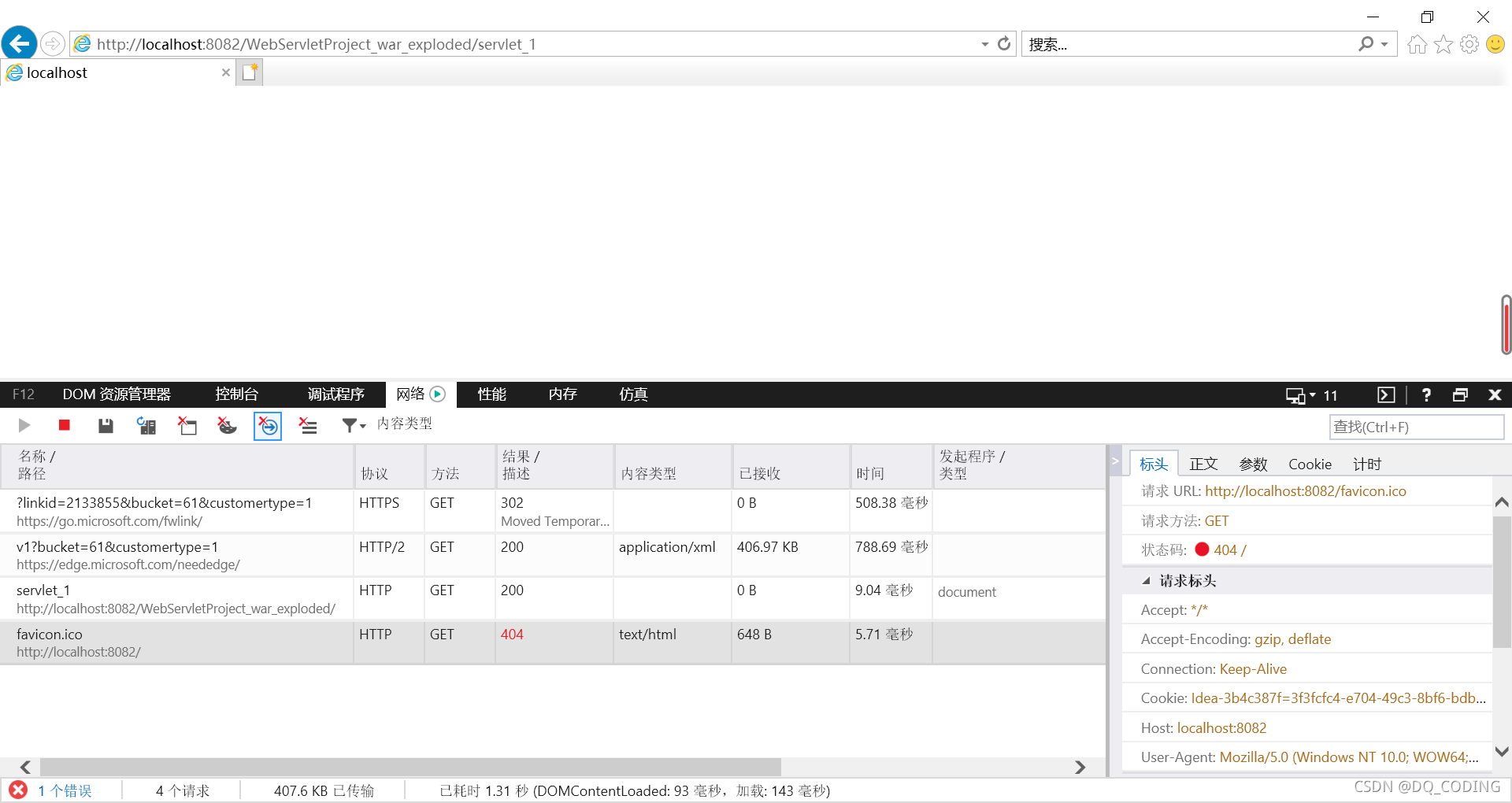Image resolution: width=1512 pixels, height=803 pixels.
Task: Open the emulation document mode dropdown showing 11
Action: coord(1311,395)
